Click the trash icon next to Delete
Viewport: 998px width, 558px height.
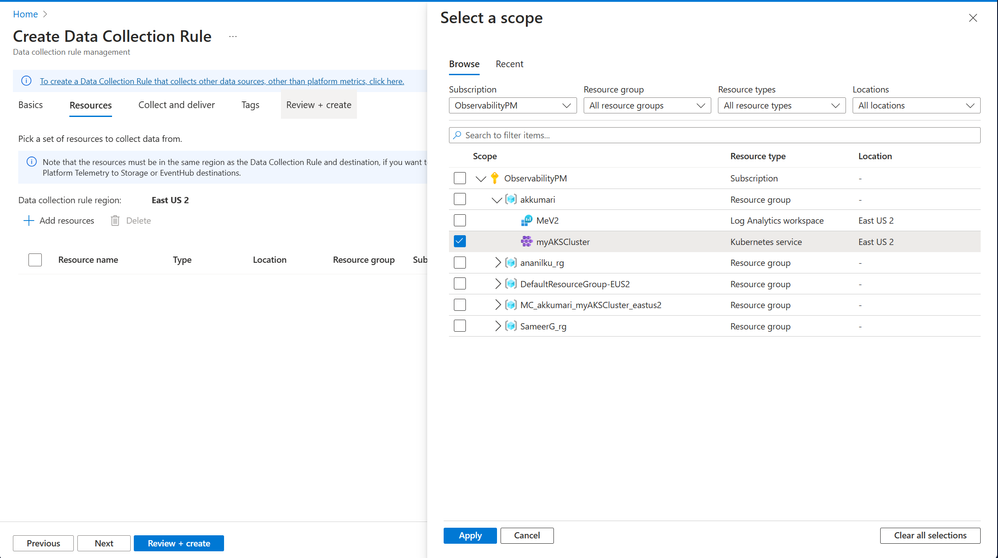point(115,221)
